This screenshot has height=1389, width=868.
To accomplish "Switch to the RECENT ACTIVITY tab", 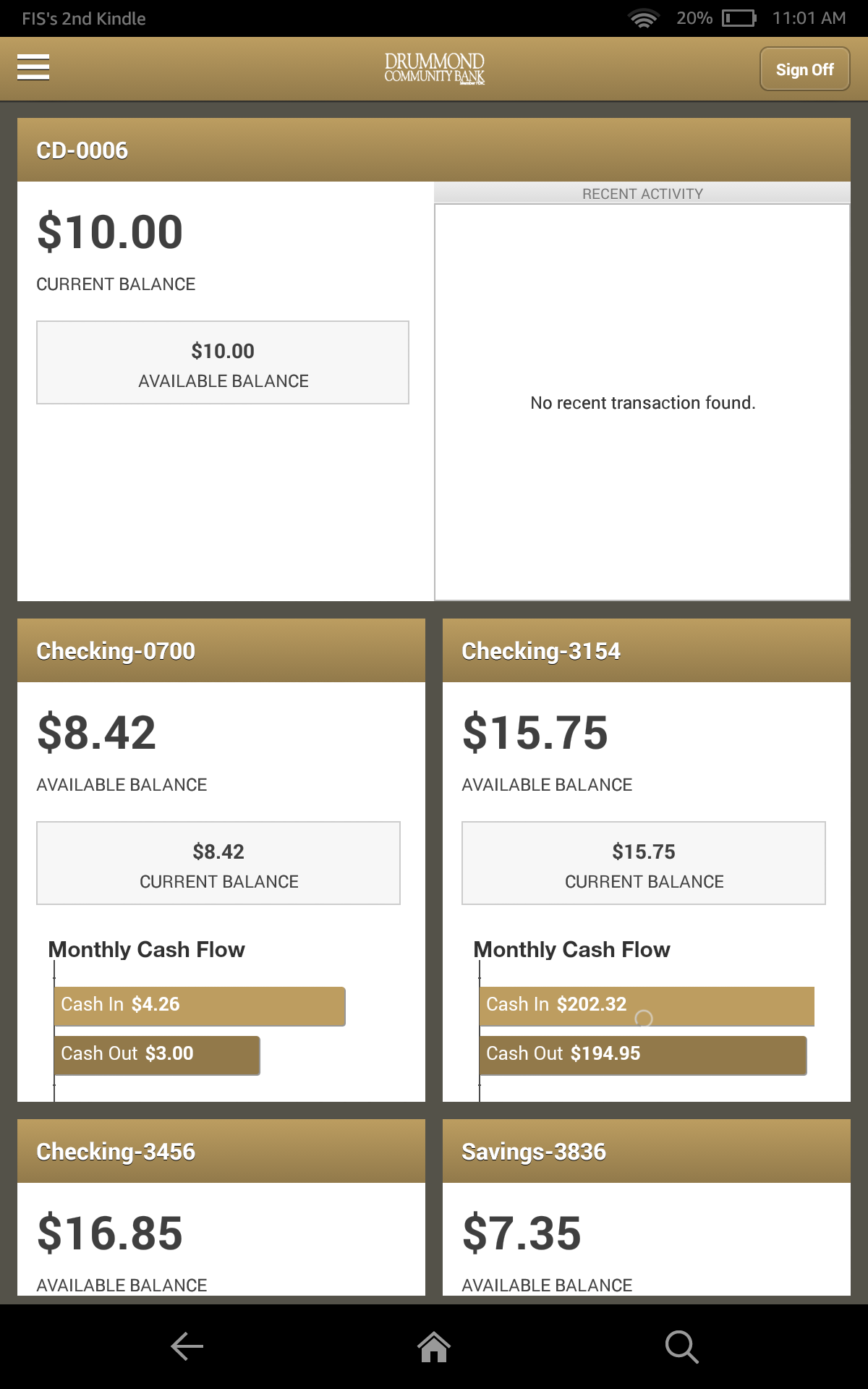I will (x=642, y=194).
